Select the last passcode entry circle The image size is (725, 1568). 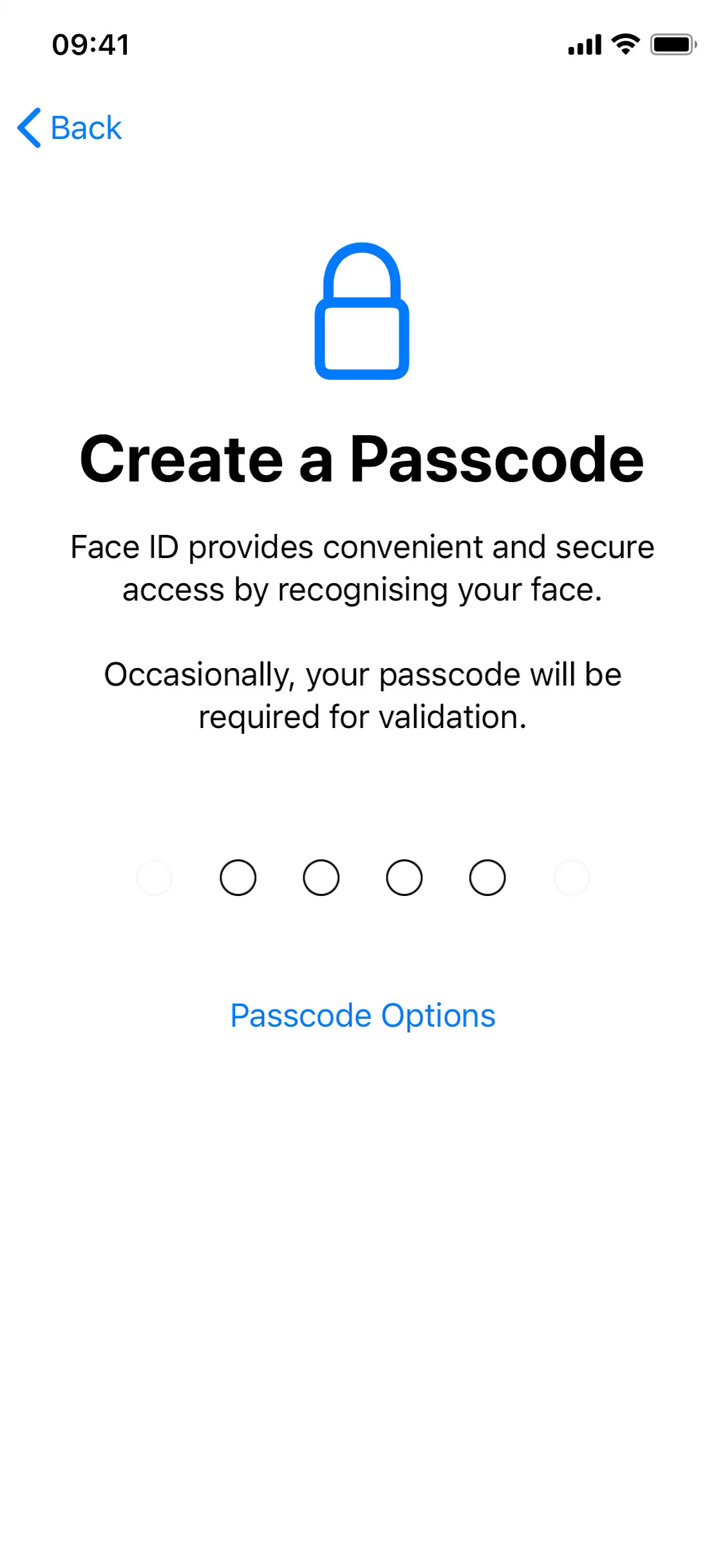pyautogui.click(x=572, y=877)
